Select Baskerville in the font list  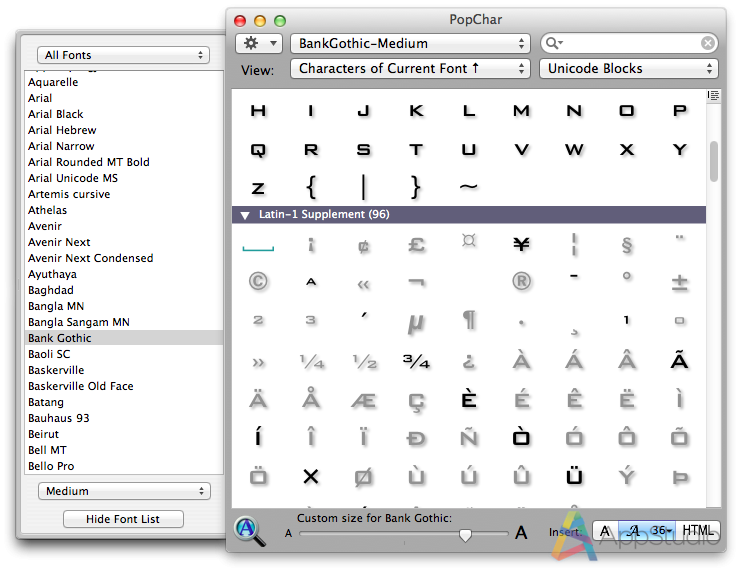tap(56, 370)
